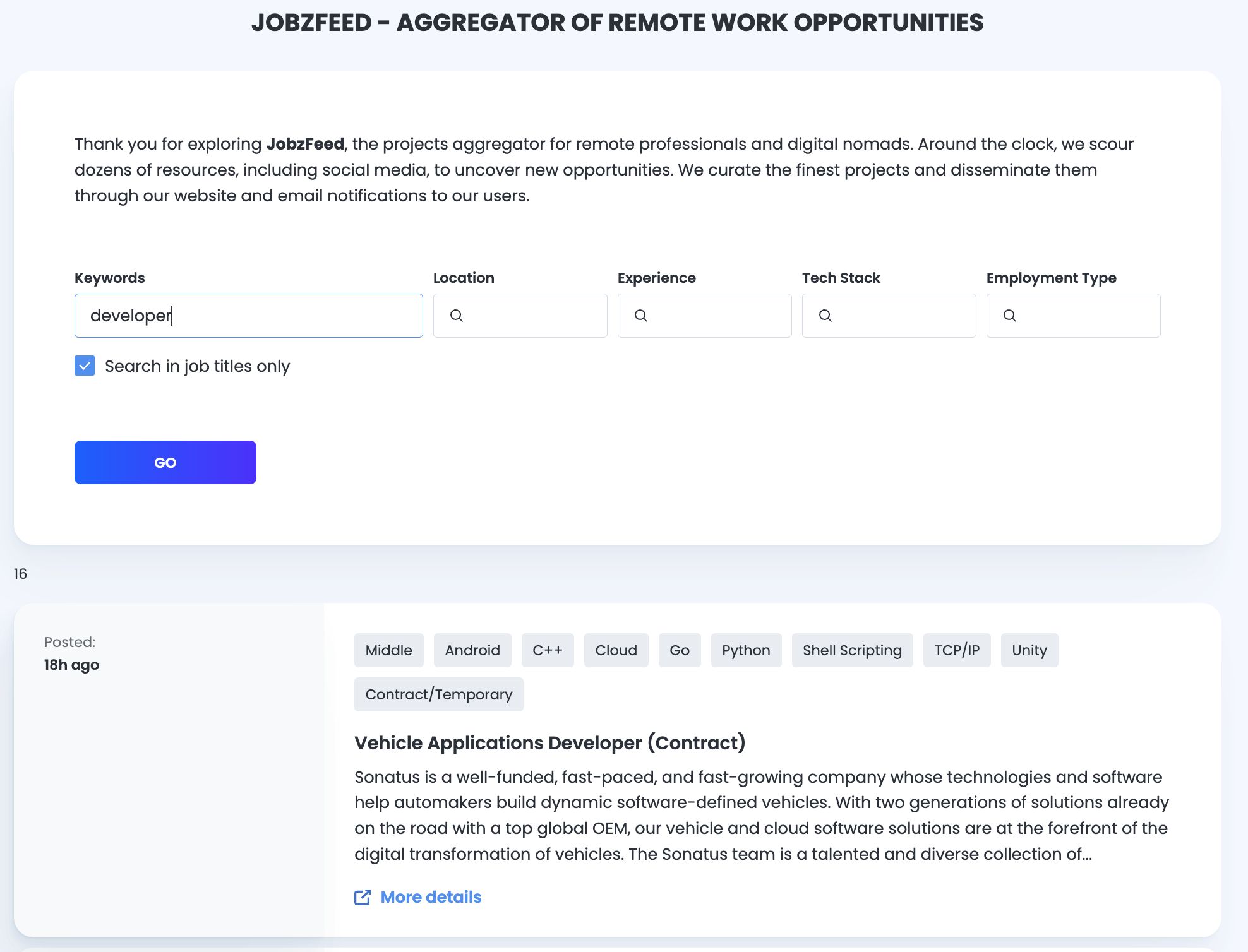1248x952 pixels.
Task: Click the Python tag
Action: (x=746, y=650)
